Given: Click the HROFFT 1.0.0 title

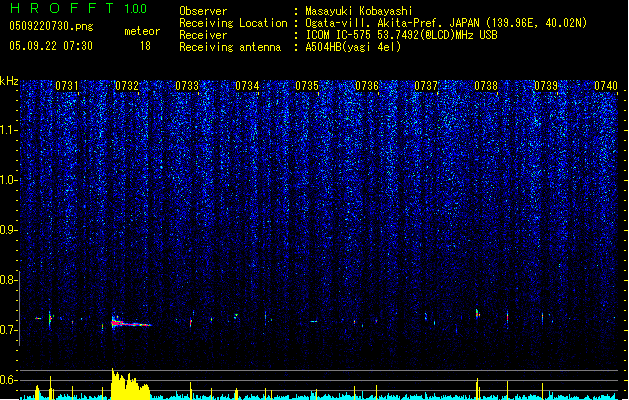Looking at the screenshot, I should point(78,8).
